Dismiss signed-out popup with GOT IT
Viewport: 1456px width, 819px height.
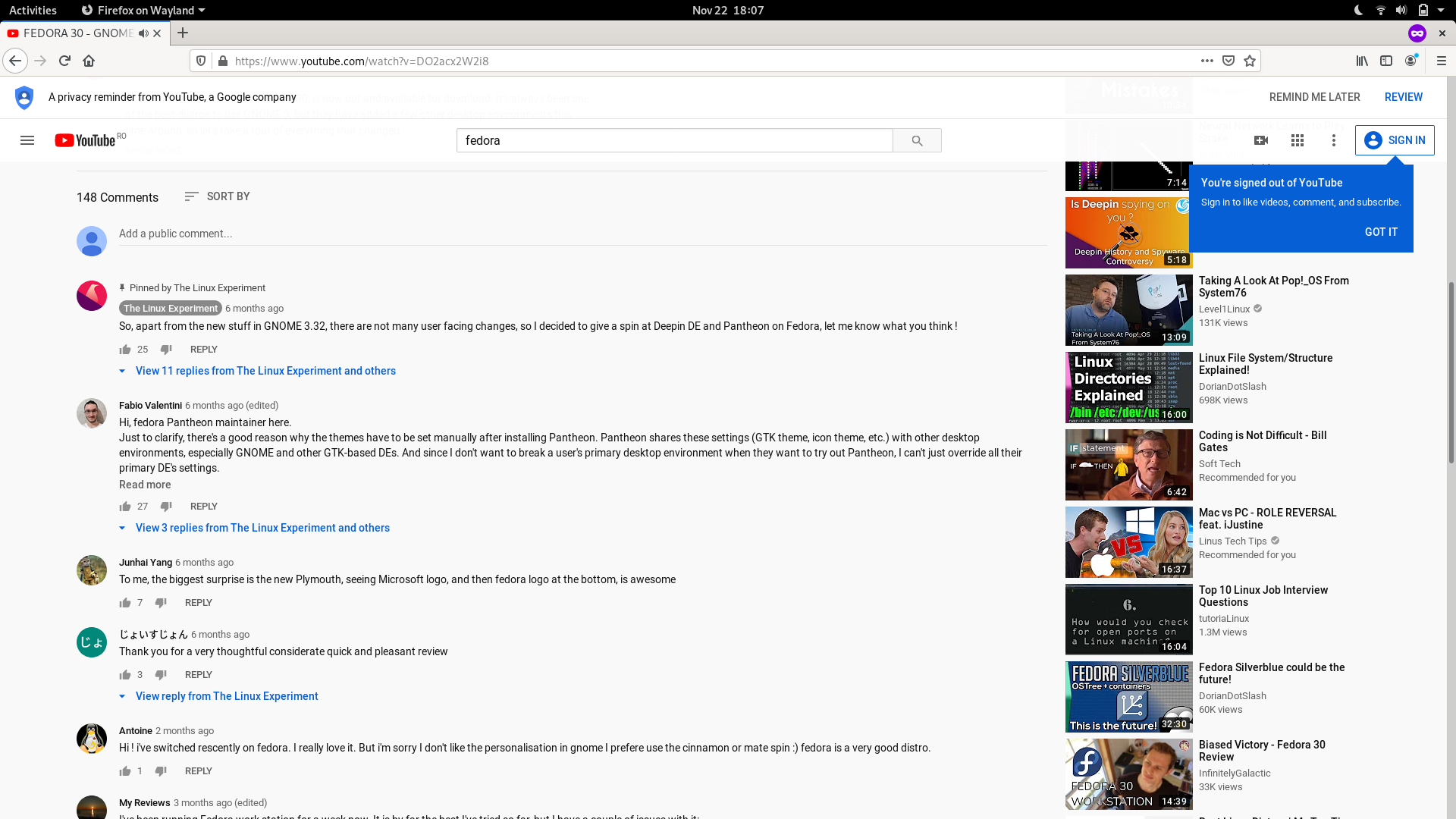click(1381, 232)
